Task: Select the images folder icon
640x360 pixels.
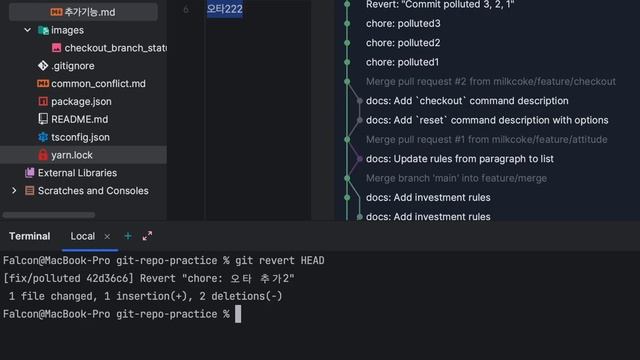Action: tap(43, 30)
